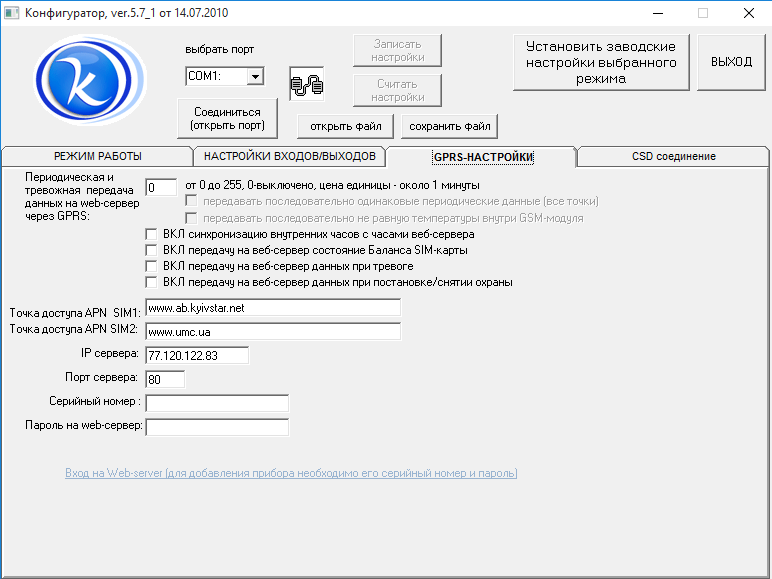
Task: Open НАСТРОЙКИ ВХОДОВ/ВЫХОДОВ tab
Action: point(289,156)
